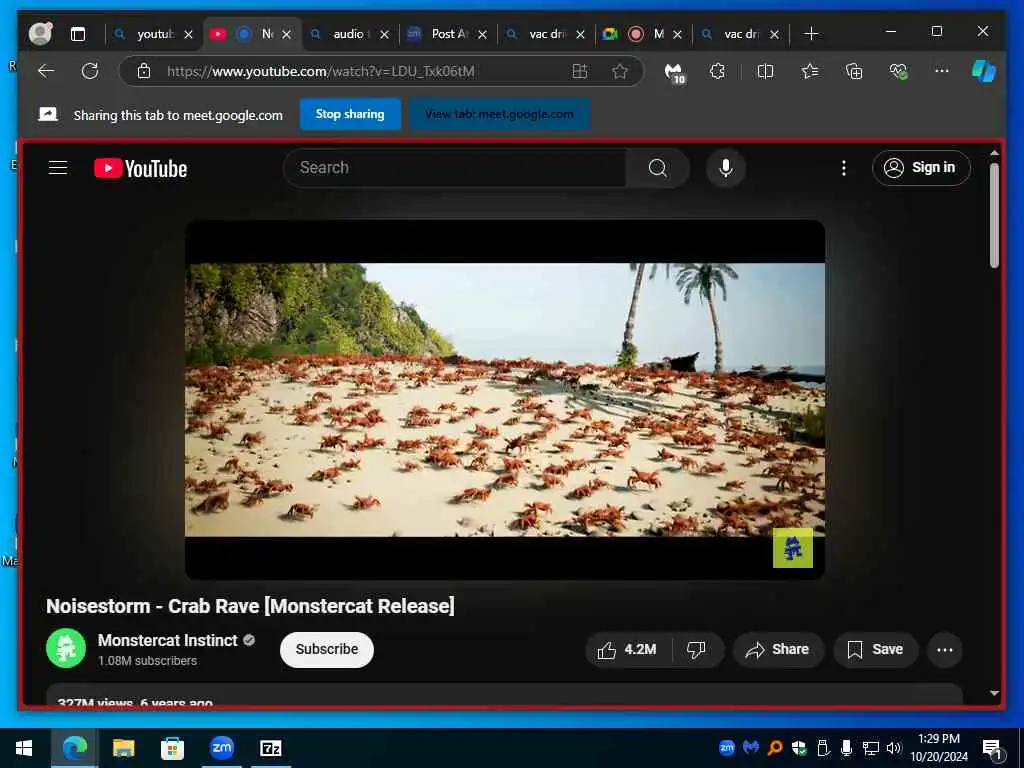The width and height of the screenshot is (1024, 768).
Task: Close the Post A tab
Action: tap(483, 35)
